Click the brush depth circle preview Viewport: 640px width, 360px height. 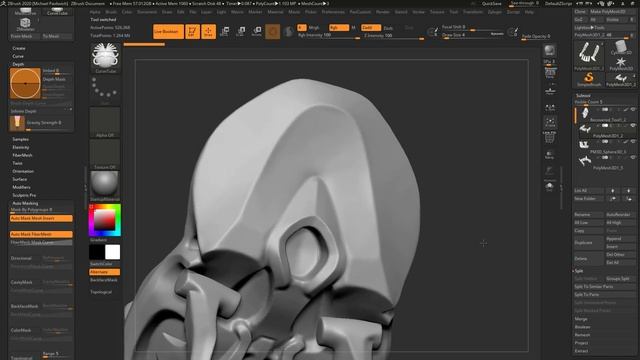(x=25, y=84)
